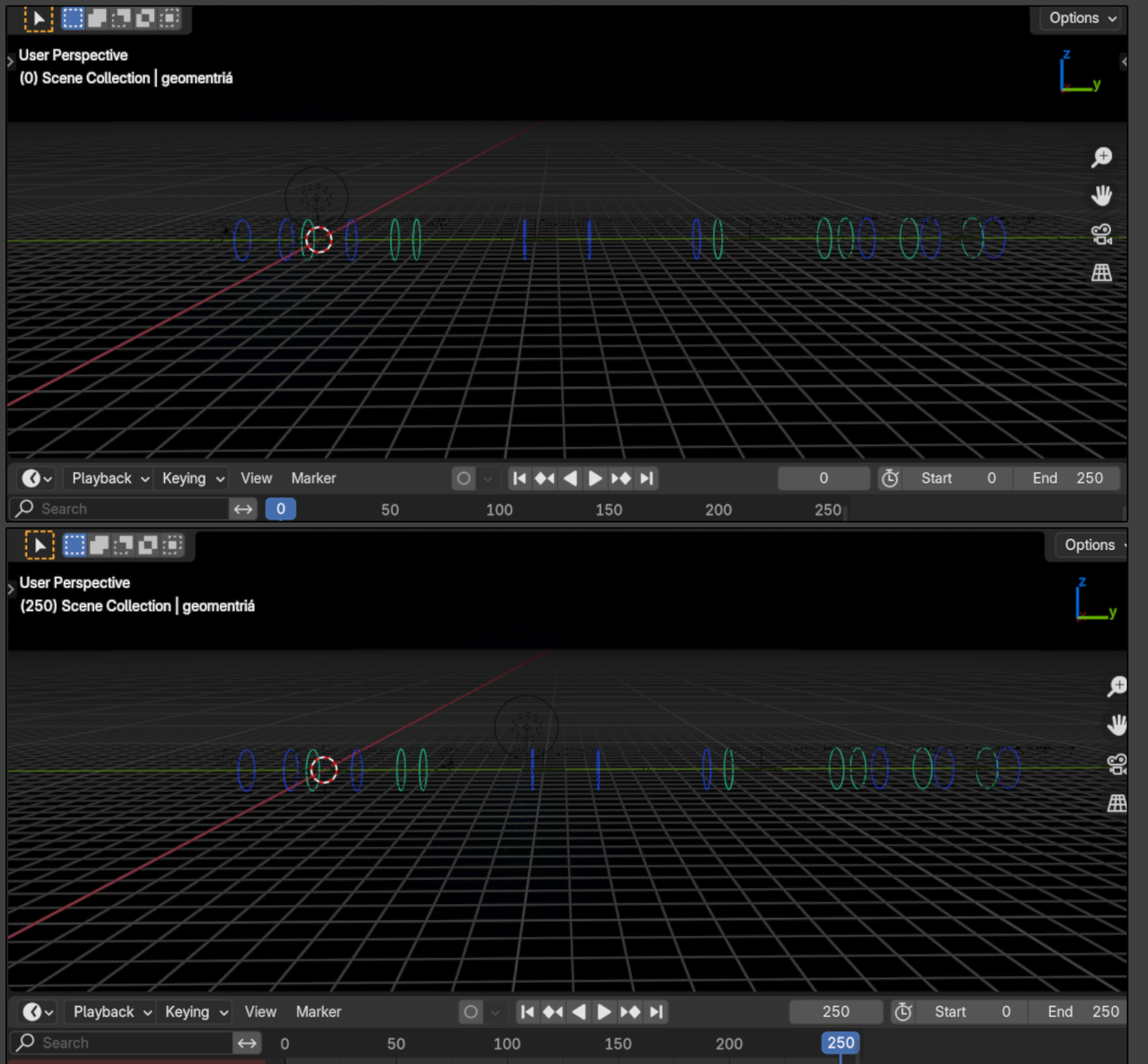
Task: Open Keying dropdown in the bottom timeline
Action: [x=196, y=1012]
